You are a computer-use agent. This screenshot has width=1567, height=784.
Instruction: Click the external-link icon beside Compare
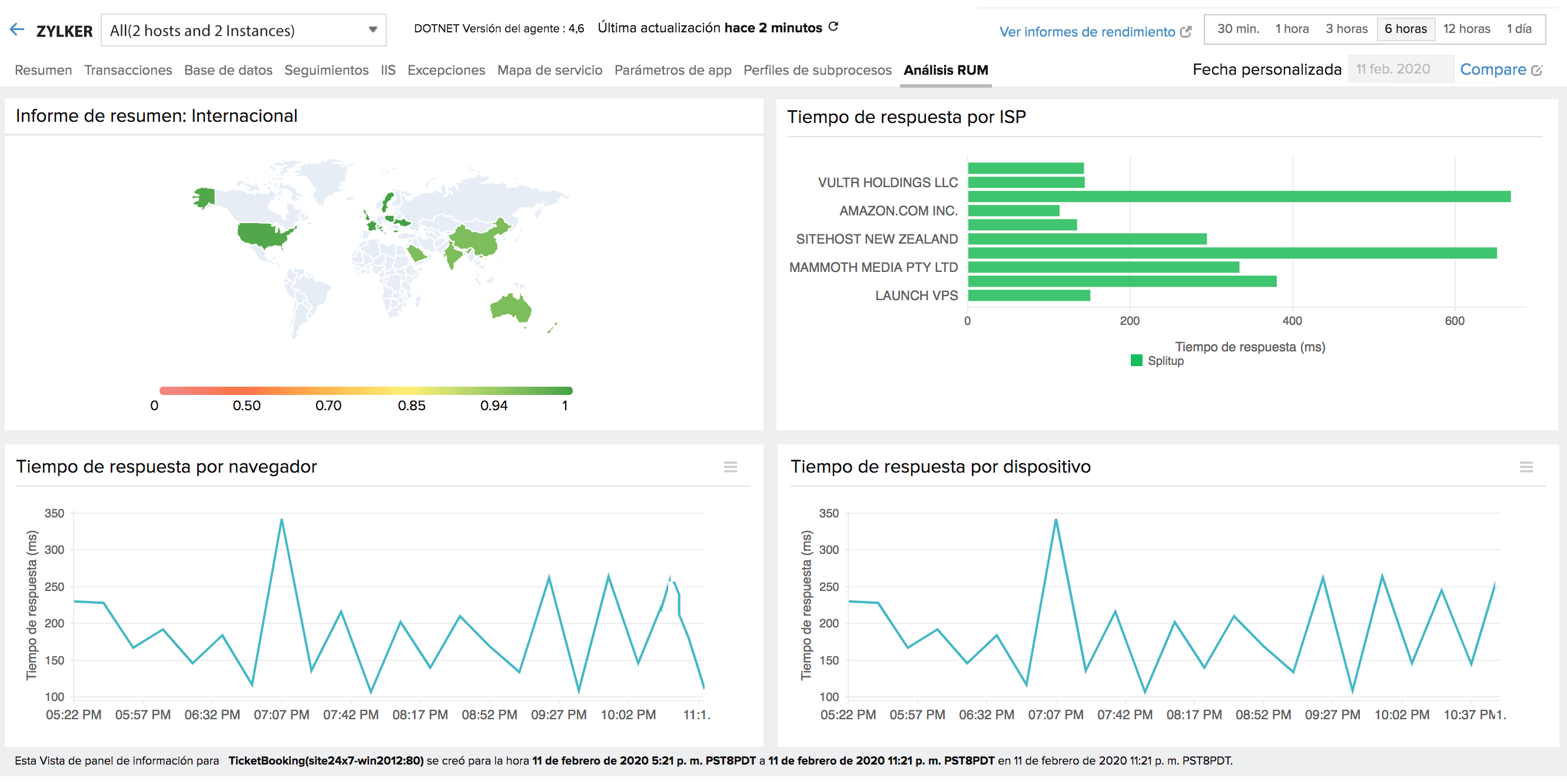click(1536, 71)
